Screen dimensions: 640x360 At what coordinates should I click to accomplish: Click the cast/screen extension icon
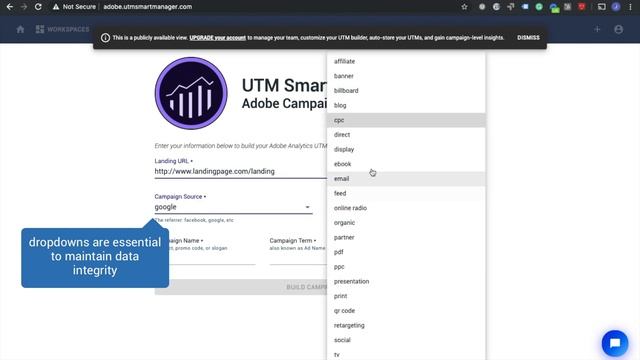[602, 7]
